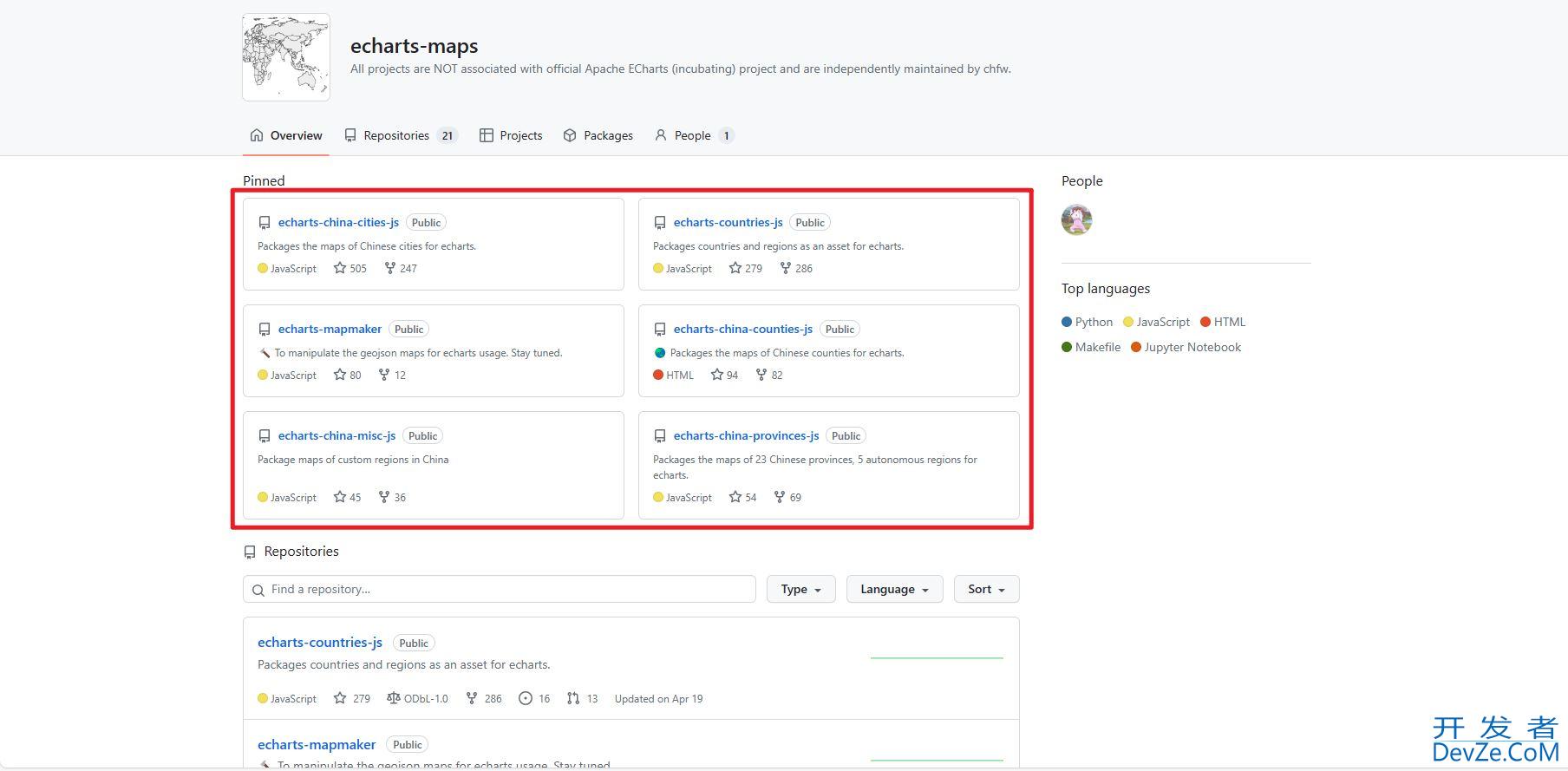Open pinned echarts-china-cities-js repository

click(x=338, y=222)
